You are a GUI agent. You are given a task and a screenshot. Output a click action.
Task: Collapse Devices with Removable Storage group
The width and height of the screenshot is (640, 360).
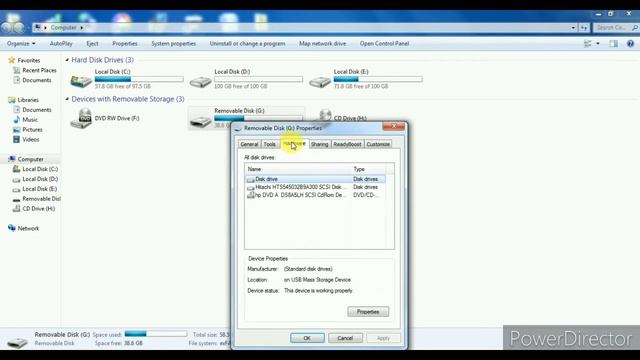coord(67,99)
